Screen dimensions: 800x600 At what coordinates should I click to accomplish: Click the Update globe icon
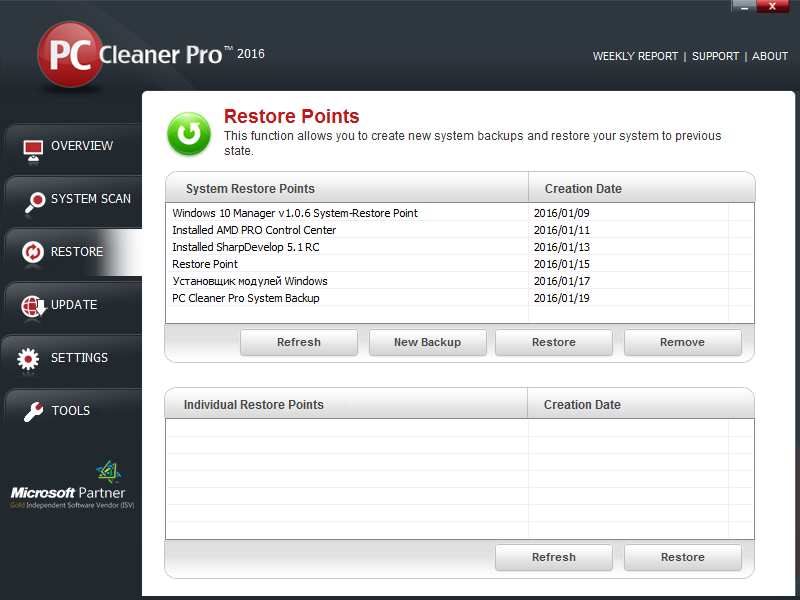point(33,306)
